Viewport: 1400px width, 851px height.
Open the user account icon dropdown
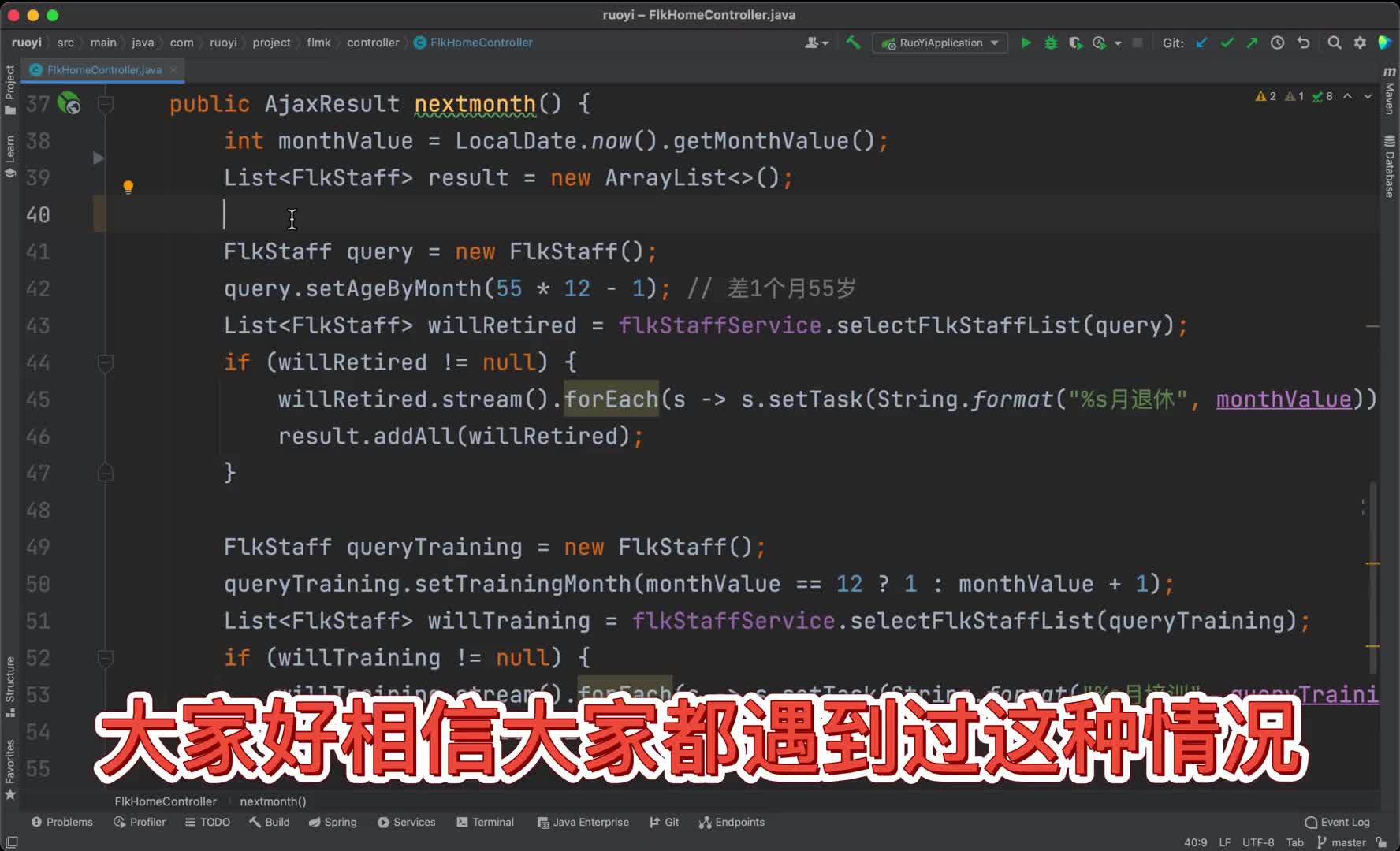click(x=817, y=43)
